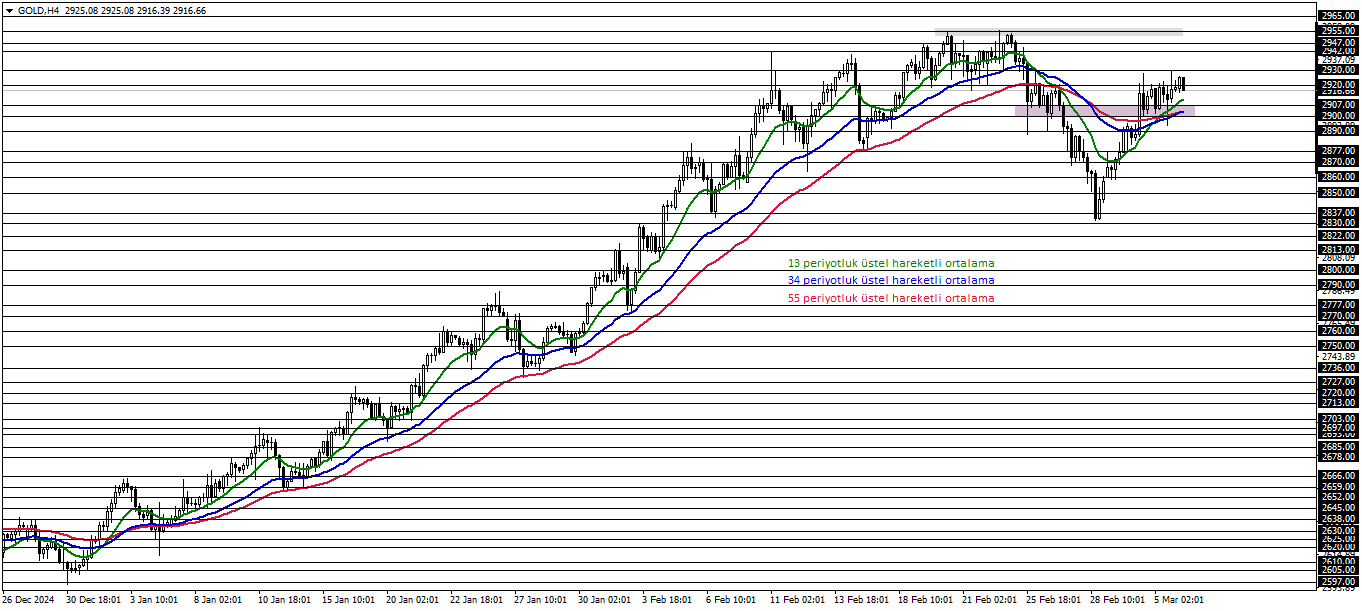
Task: Select the gray resistance rectangle near 2955
Action: (1058, 33)
